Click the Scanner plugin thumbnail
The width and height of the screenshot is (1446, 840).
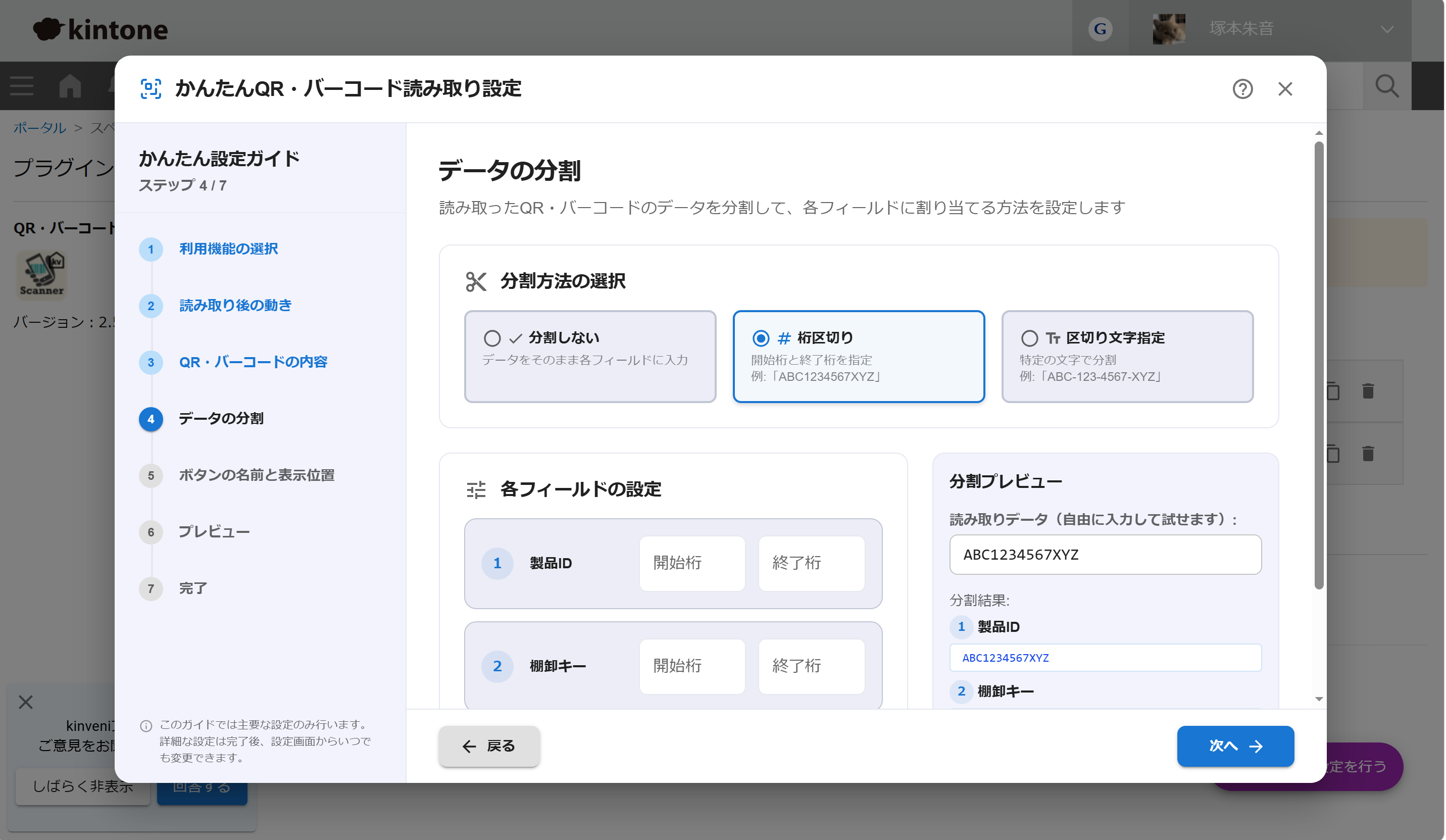click(41, 274)
